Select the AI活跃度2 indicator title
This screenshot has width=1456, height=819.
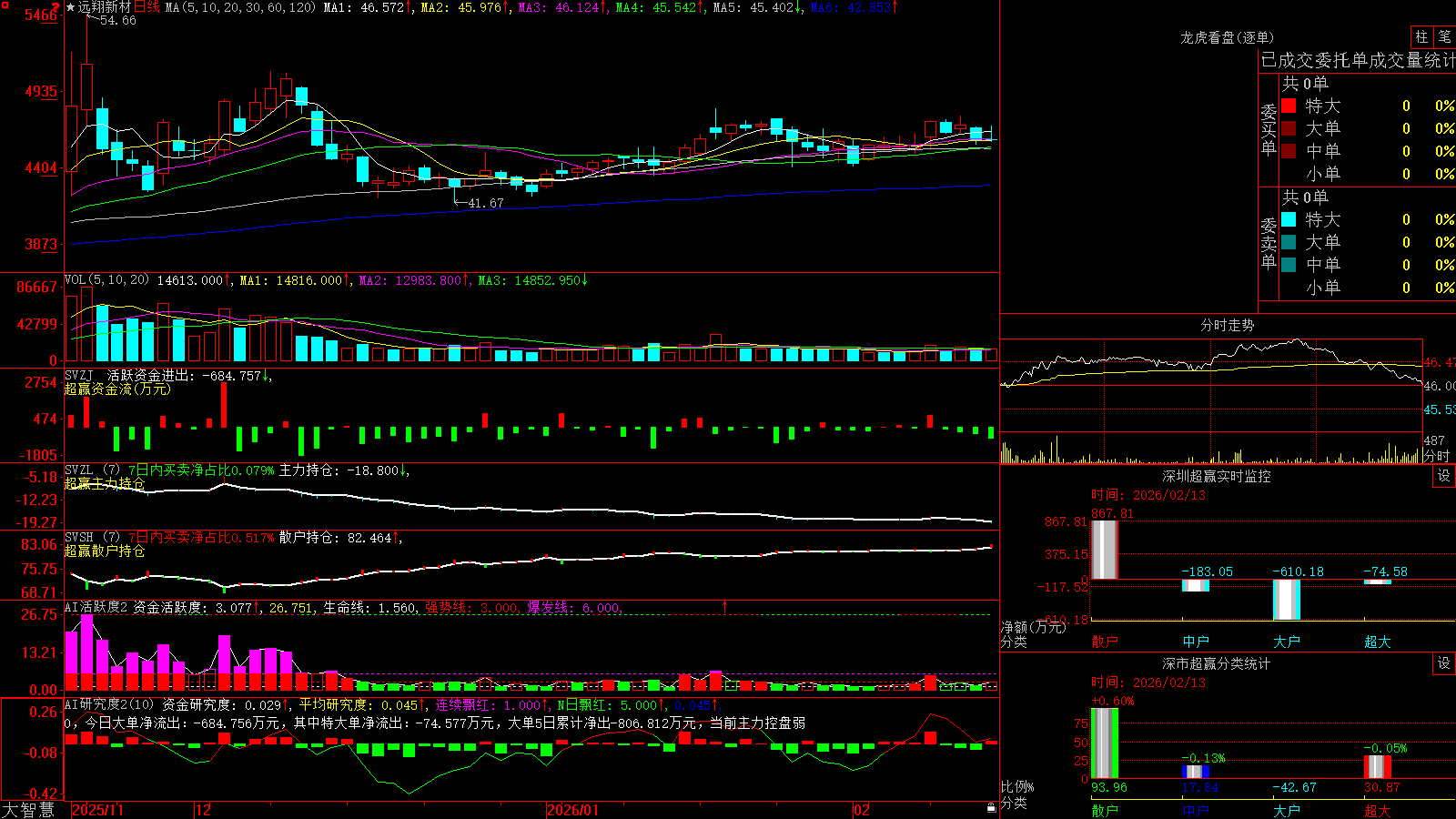(96, 607)
